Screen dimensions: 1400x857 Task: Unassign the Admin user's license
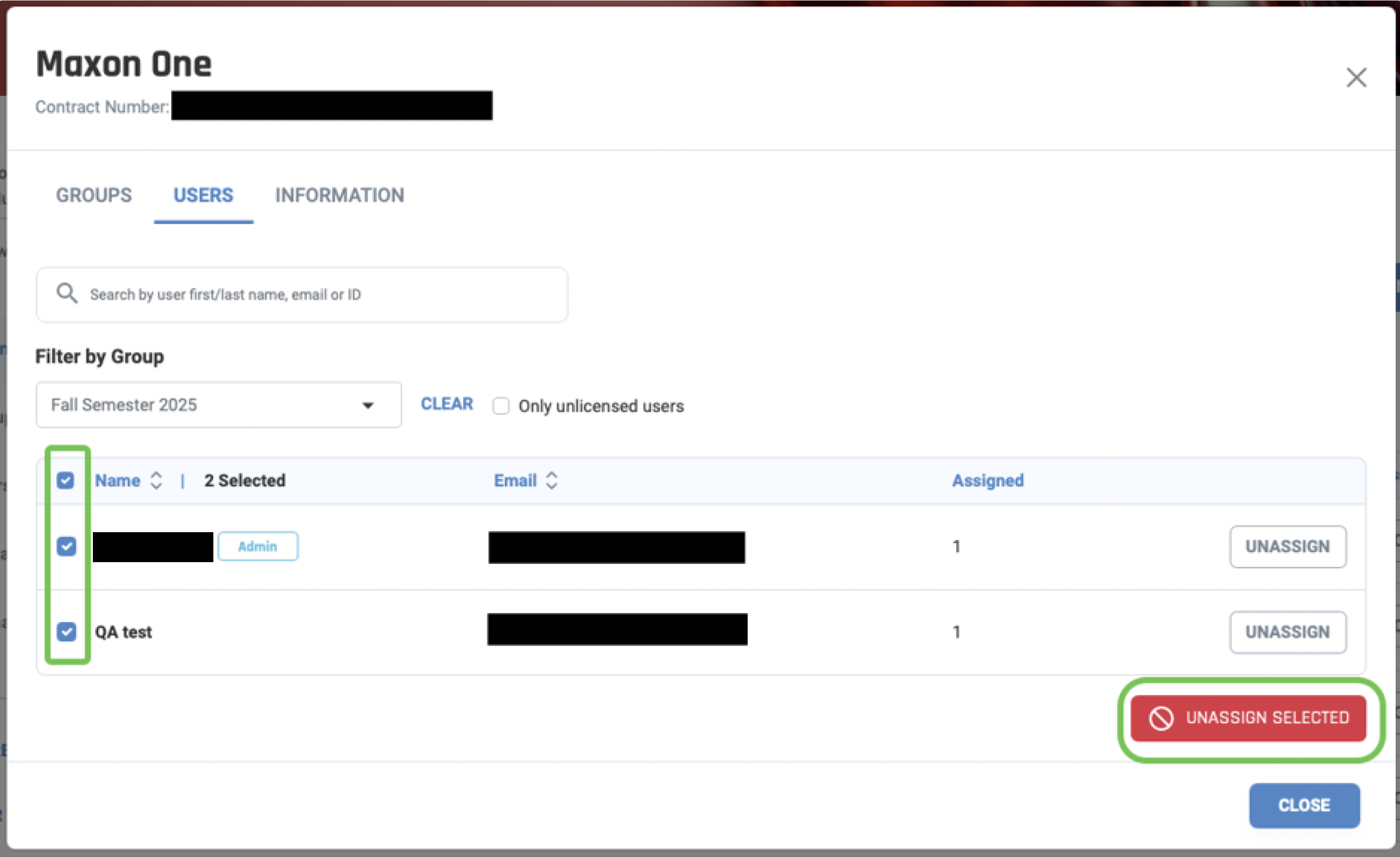[1287, 547]
